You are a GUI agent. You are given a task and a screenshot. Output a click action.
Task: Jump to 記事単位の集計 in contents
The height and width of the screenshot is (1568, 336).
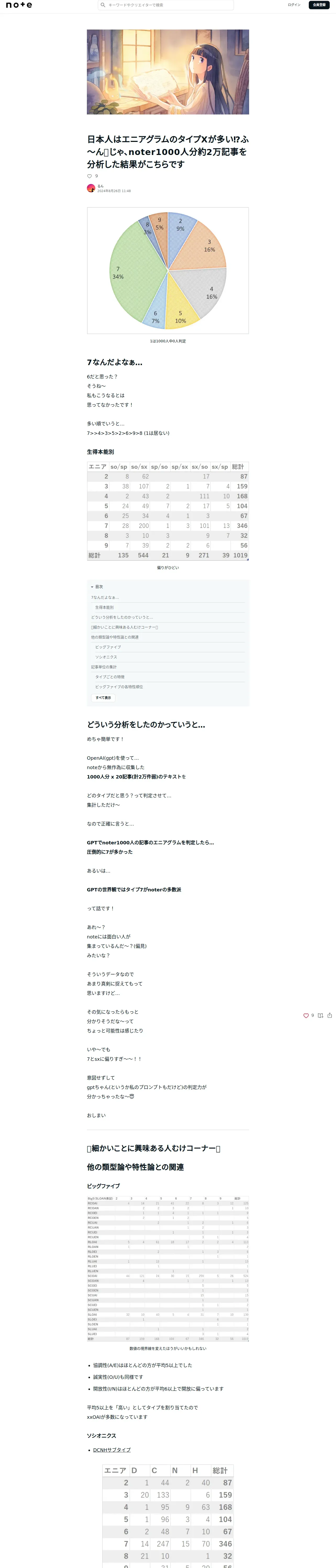click(104, 667)
